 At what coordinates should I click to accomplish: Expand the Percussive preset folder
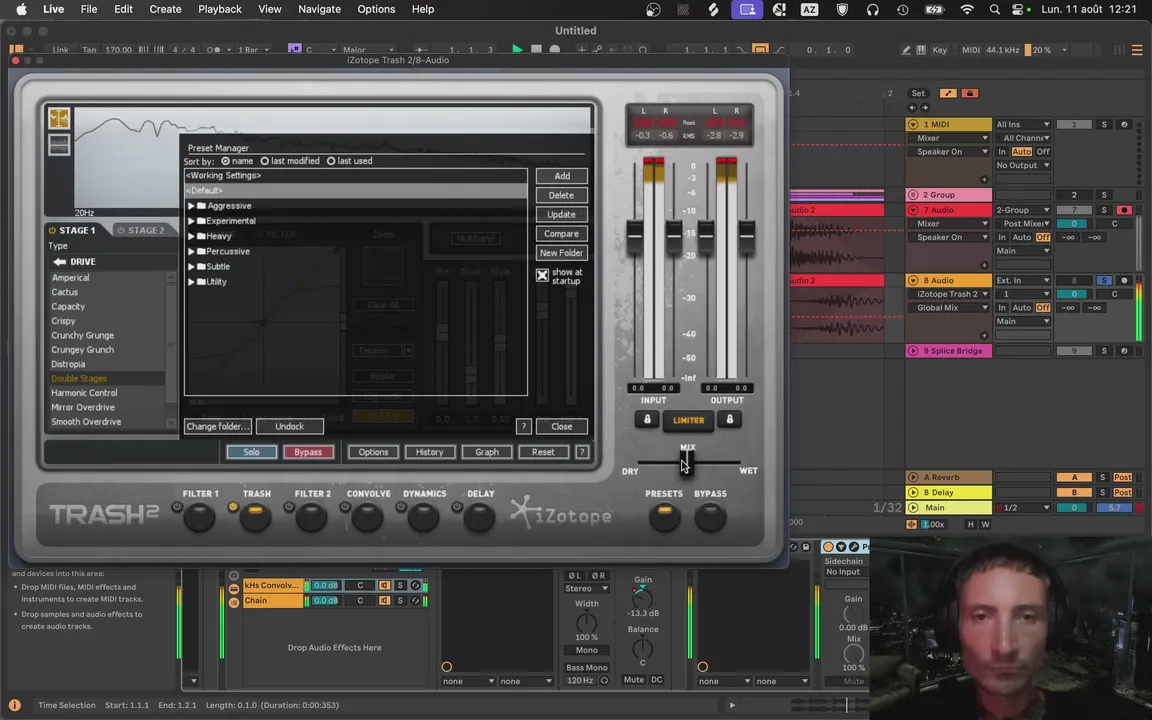pyautogui.click(x=191, y=251)
